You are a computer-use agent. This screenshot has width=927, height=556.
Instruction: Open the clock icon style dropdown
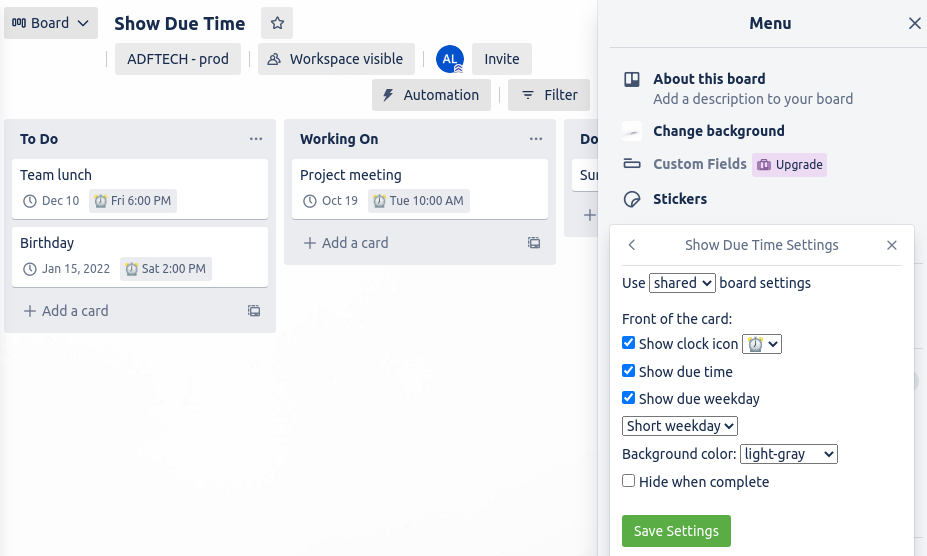(762, 344)
